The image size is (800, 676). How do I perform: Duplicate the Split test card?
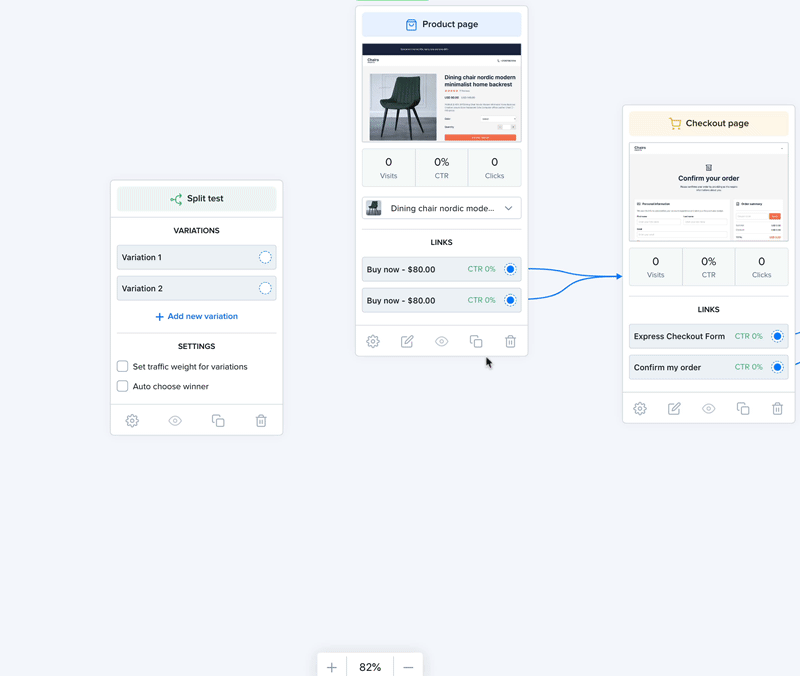coord(218,420)
